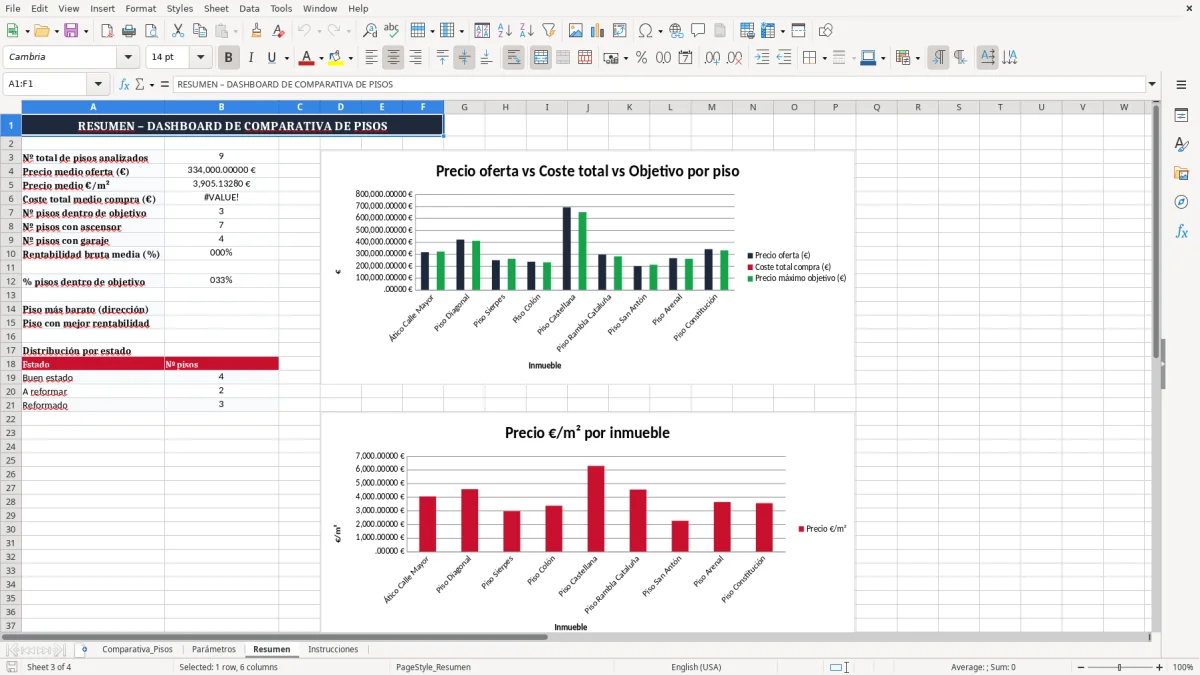
Task: Switch to Parámetros sheet tab
Action: (x=214, y=650)
